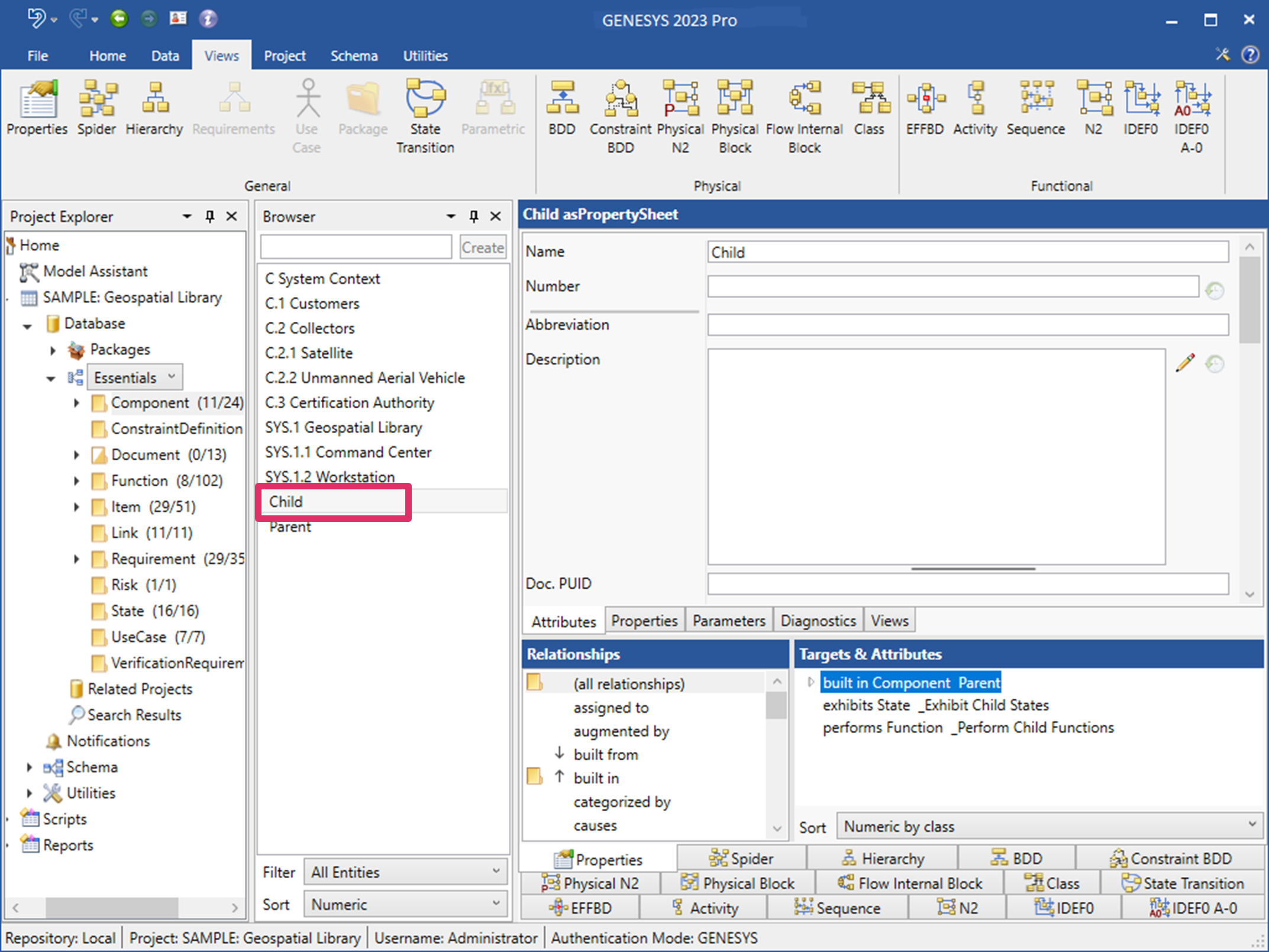Switch to the Schema ribbon tab
Image resolution: width=1269 pixels, height=952 pixels.
[354, 56]
